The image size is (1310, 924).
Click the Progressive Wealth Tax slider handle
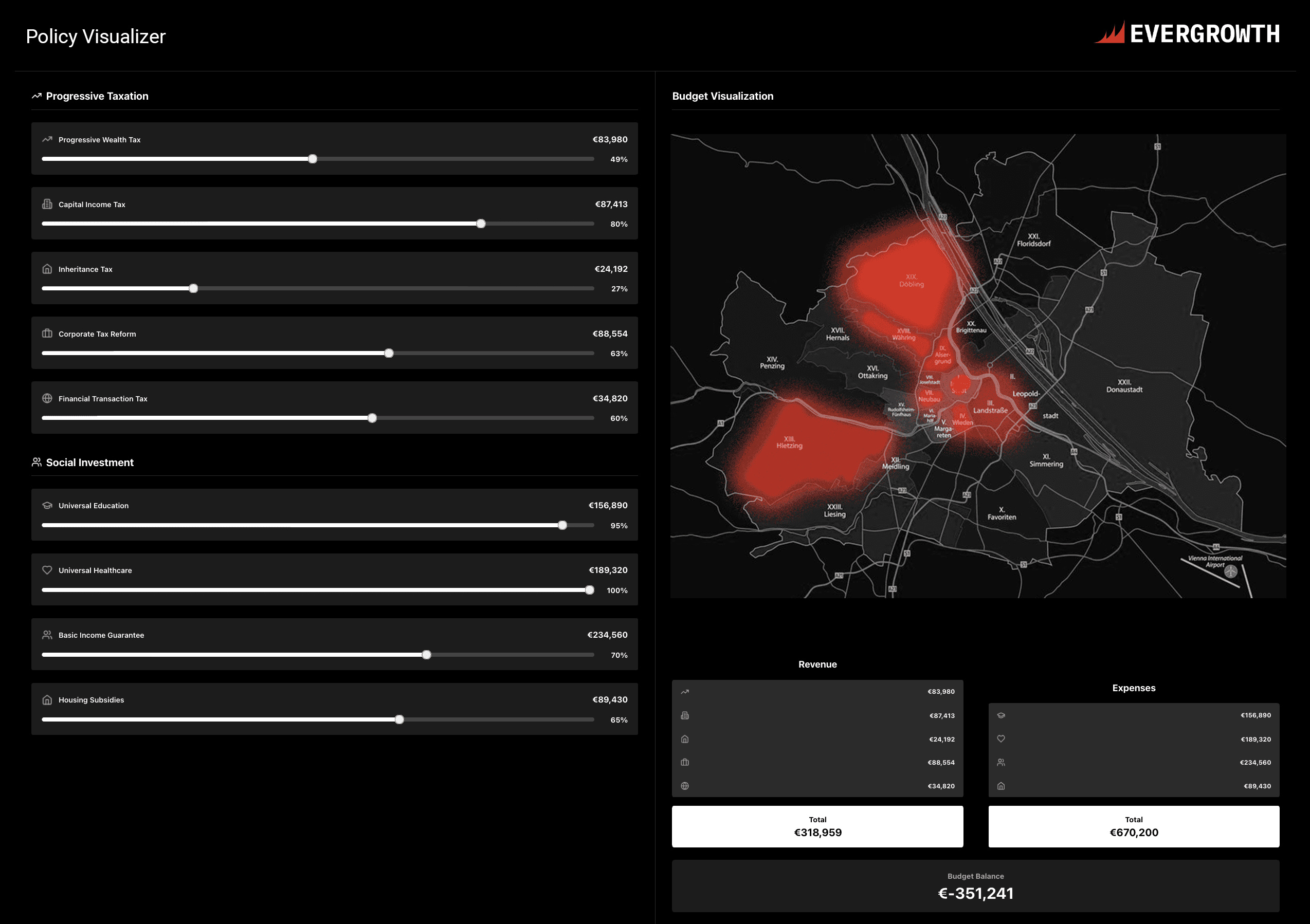coord(313,159)
